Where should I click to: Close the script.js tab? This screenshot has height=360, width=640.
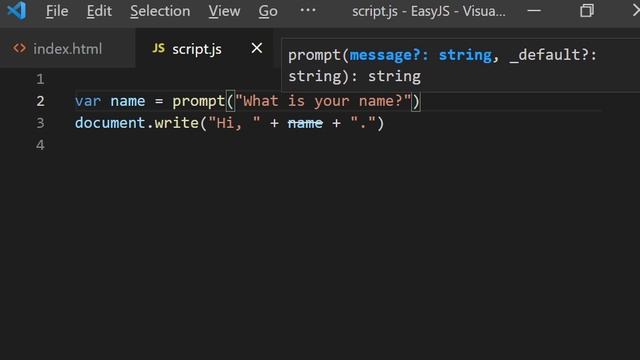pos(257,48)
